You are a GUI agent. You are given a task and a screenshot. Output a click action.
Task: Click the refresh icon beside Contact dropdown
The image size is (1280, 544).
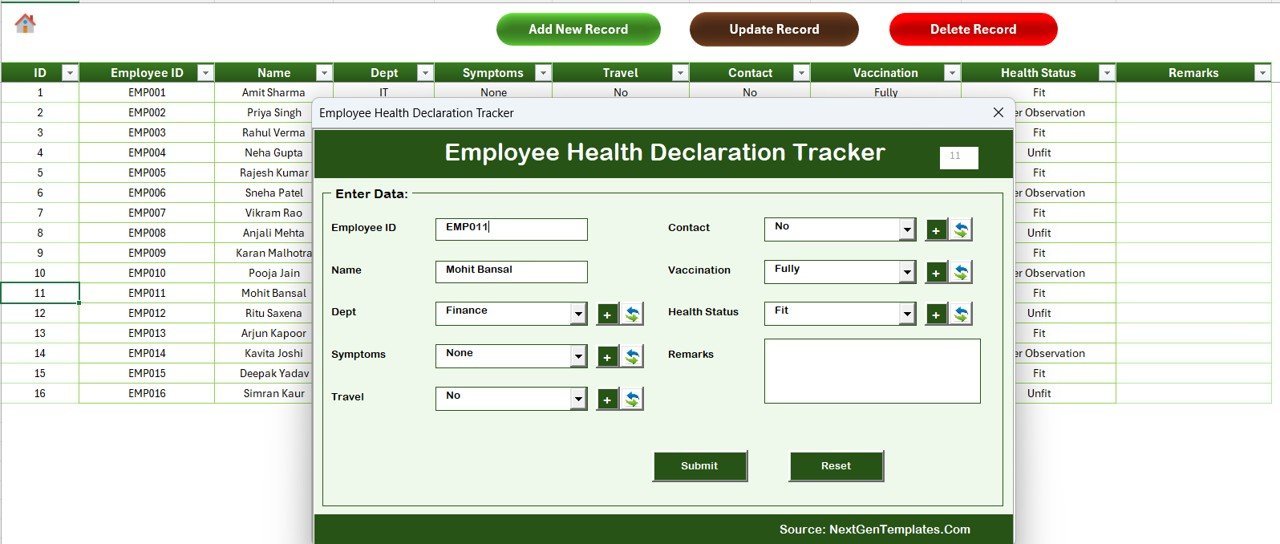pos(961,230)
